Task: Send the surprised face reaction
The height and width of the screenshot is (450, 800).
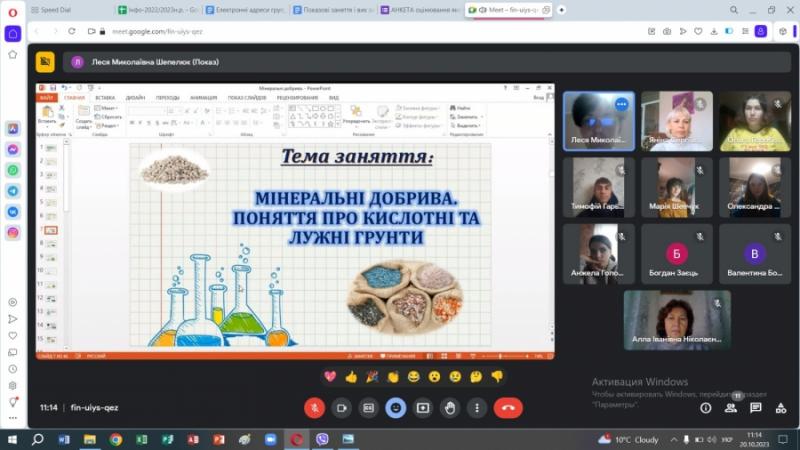Action: pyautogui.click(x=434, y=377)
